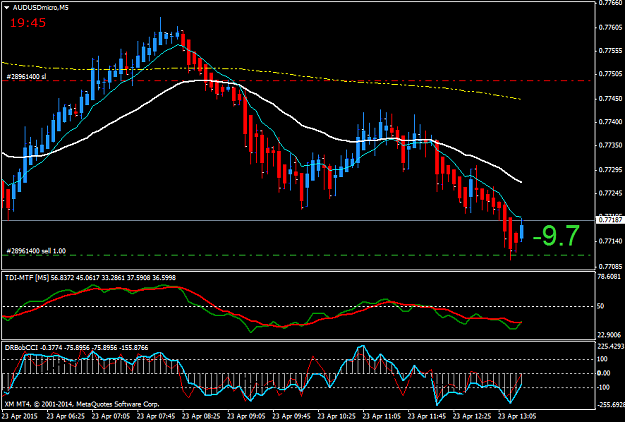Image resolution: width=625 pixels, height=422 pixels.
Task: Click the 23 Apr 12:25 time label
Action: click(473, 416)
